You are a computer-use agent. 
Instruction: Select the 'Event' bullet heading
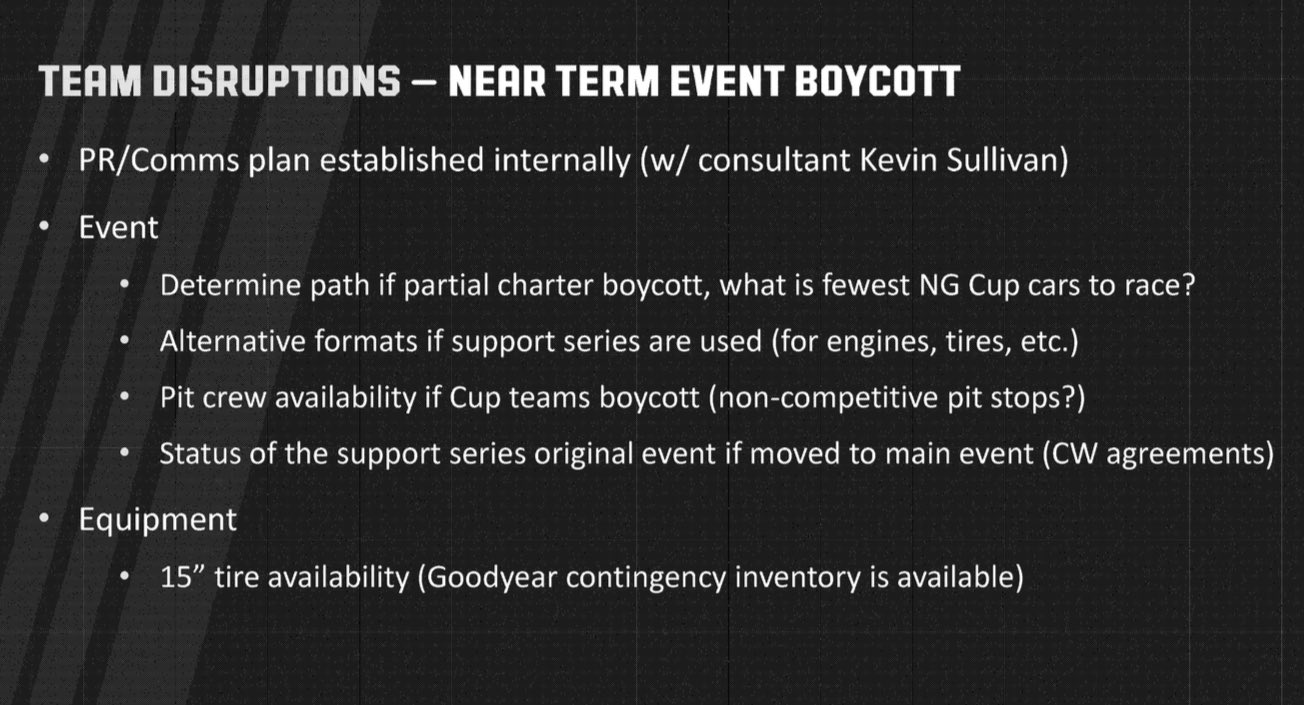click(119, 227)
